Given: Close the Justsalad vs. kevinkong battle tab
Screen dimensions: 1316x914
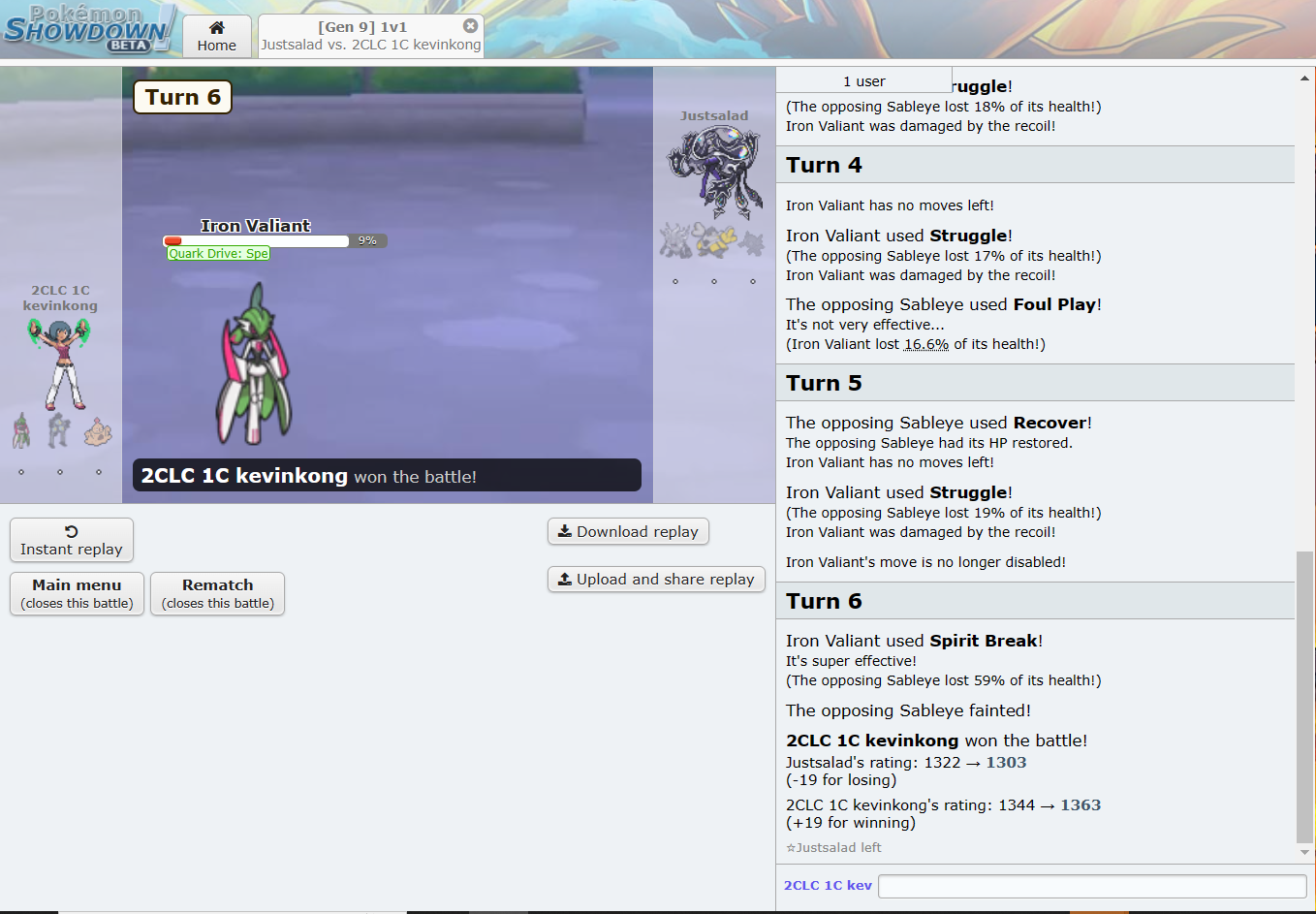Looking at the screenshot, I should [470, 26].
